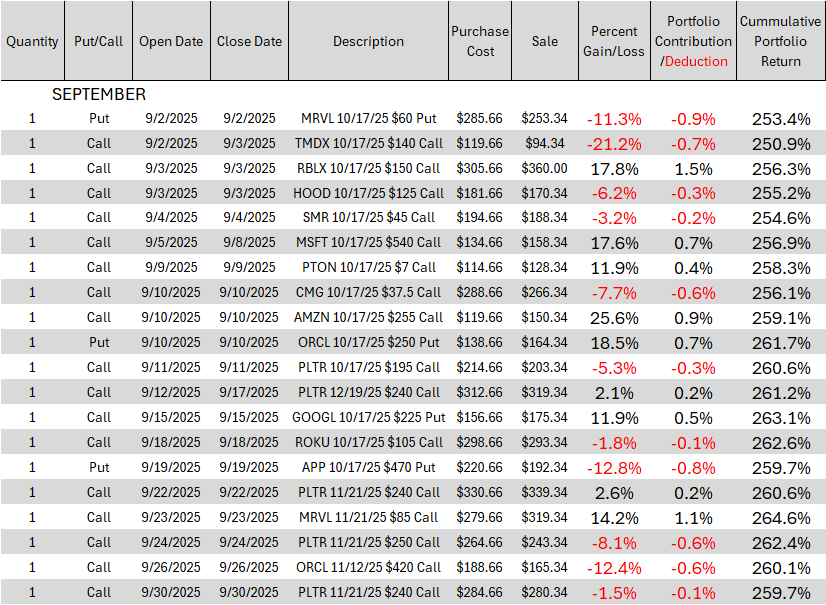This screenshot has width=826, height=605.
Task: Select the Cummulative Portfolio Return header
Action: point(781,41)
